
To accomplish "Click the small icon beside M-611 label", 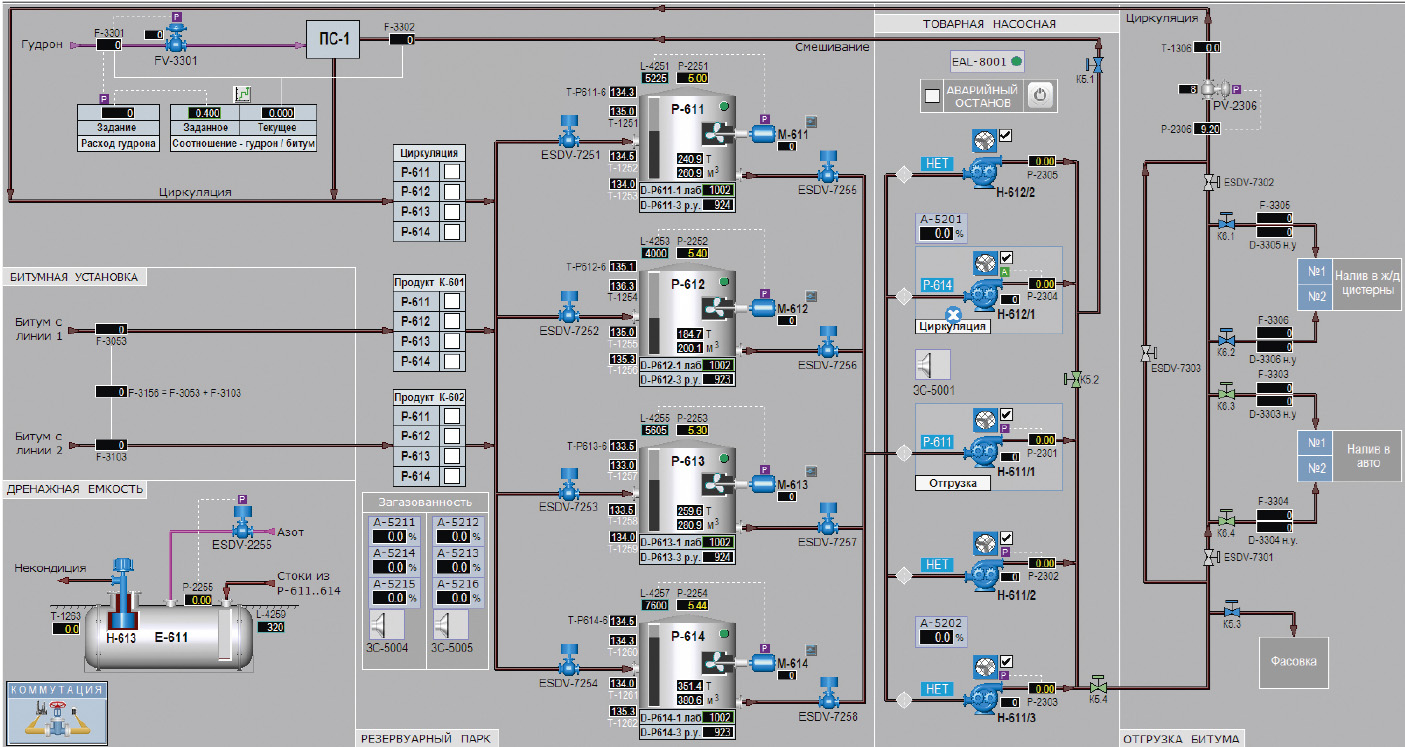I will coord(813,122).
